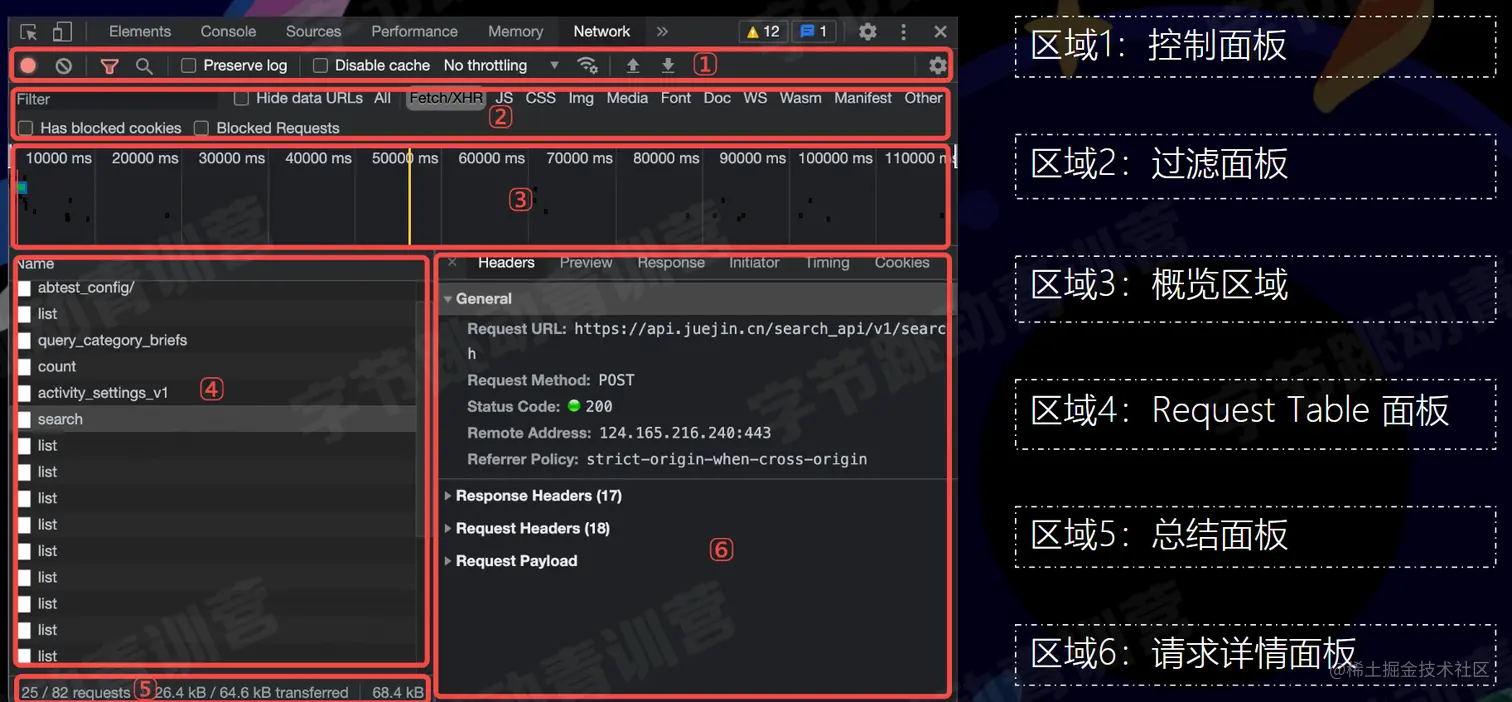
Task: Open the Preview tab in details
Action: point(586,263)
